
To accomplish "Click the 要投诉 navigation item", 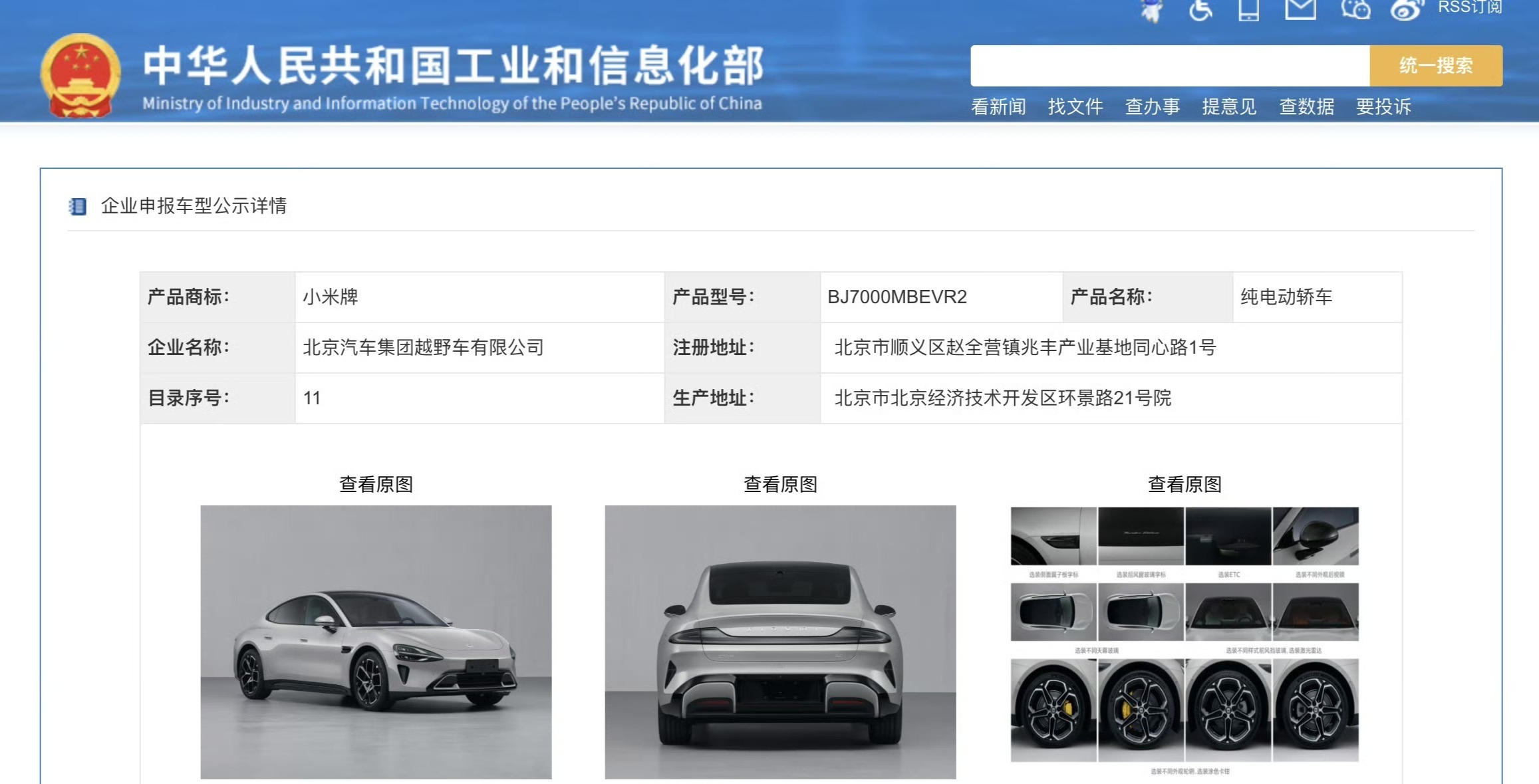I will pyautogui.click(x=1383, y=106).
